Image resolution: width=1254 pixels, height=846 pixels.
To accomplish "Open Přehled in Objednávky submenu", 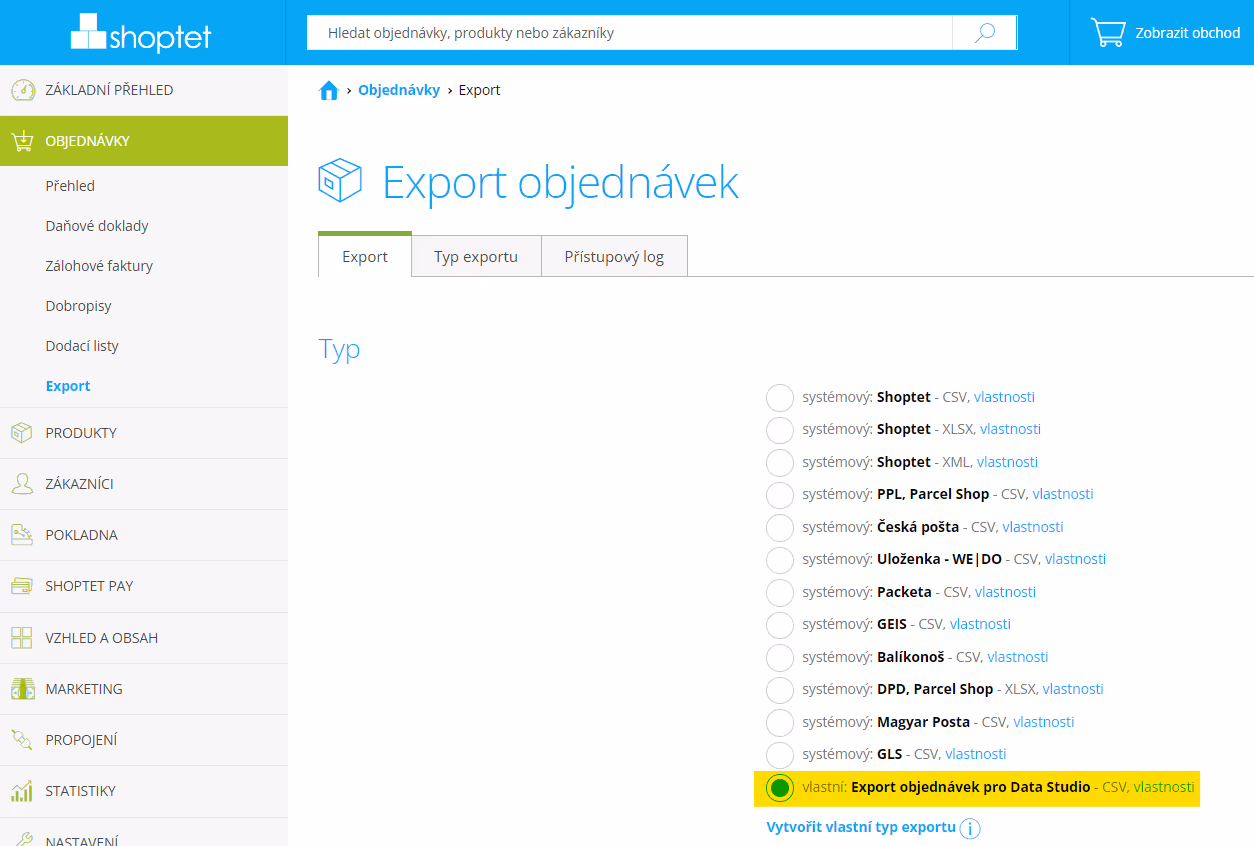I will click(70, 186).
